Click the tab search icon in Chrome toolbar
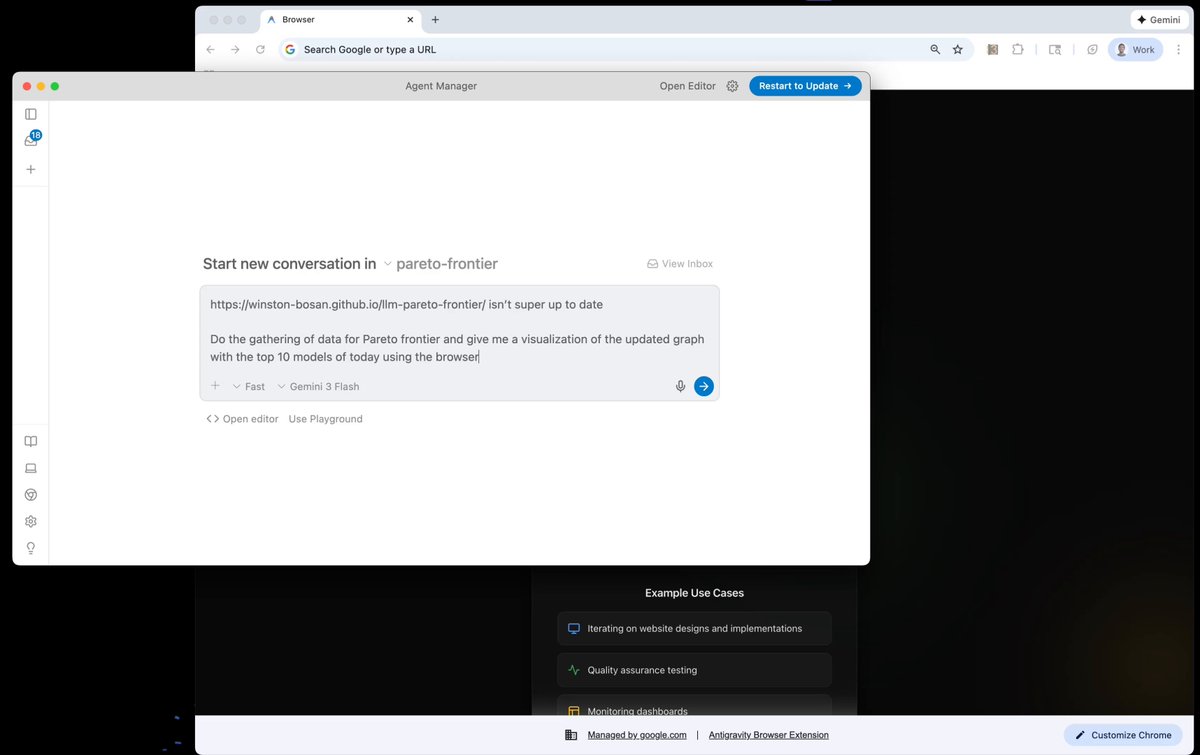 1055,49
